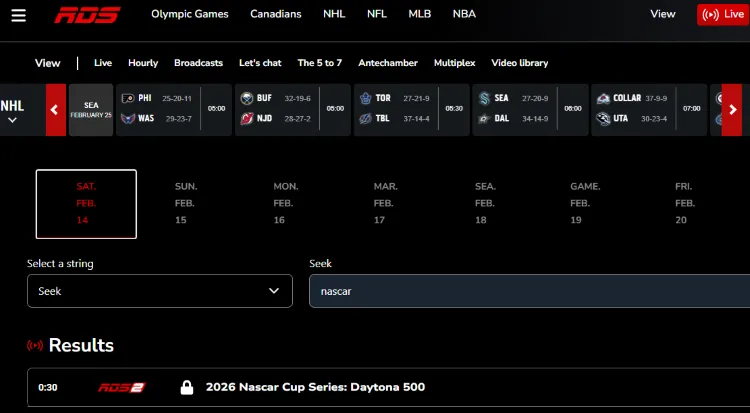Select the Olympic Games menu item

[190, 14]
